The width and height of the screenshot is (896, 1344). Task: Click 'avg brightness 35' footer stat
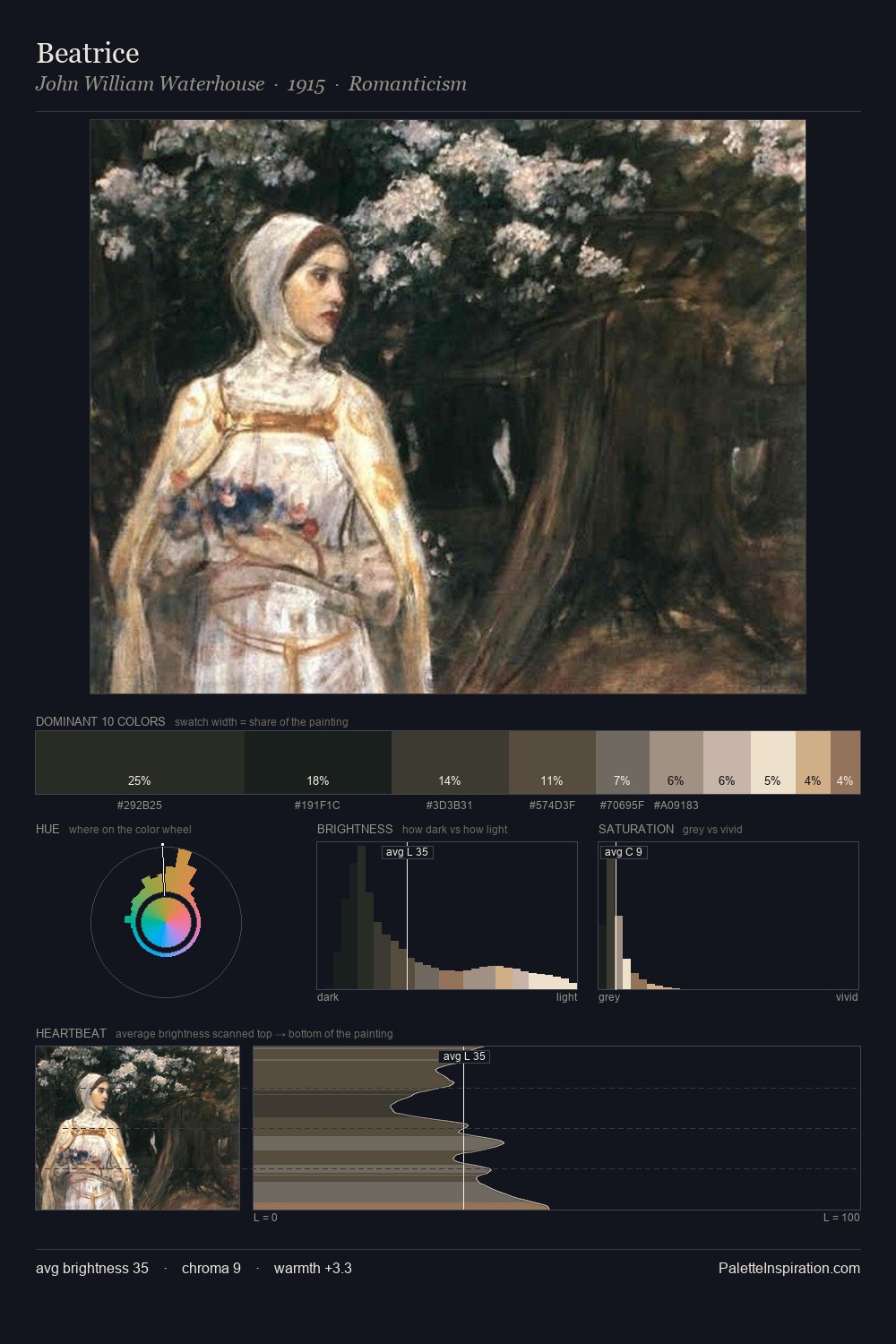pos(92,1269)
